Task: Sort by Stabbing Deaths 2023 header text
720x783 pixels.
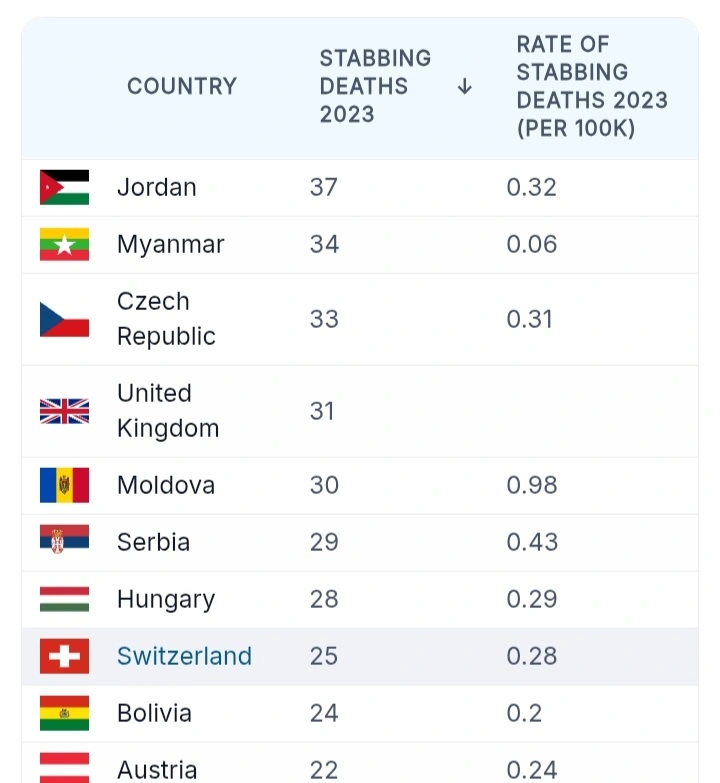Action: [x=375, y=86]
